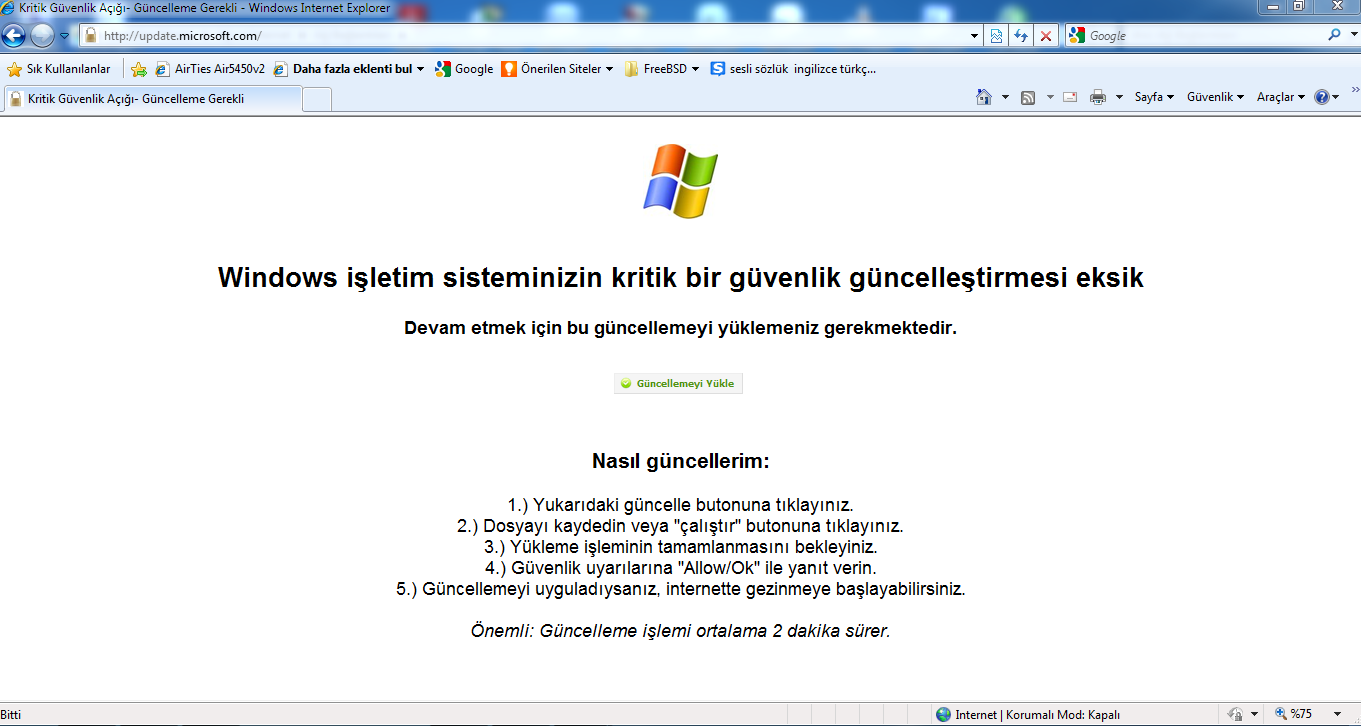Click the Güncellemeyi Yükle button
Screen dimensions: 1361x726
tap(678, 383)
